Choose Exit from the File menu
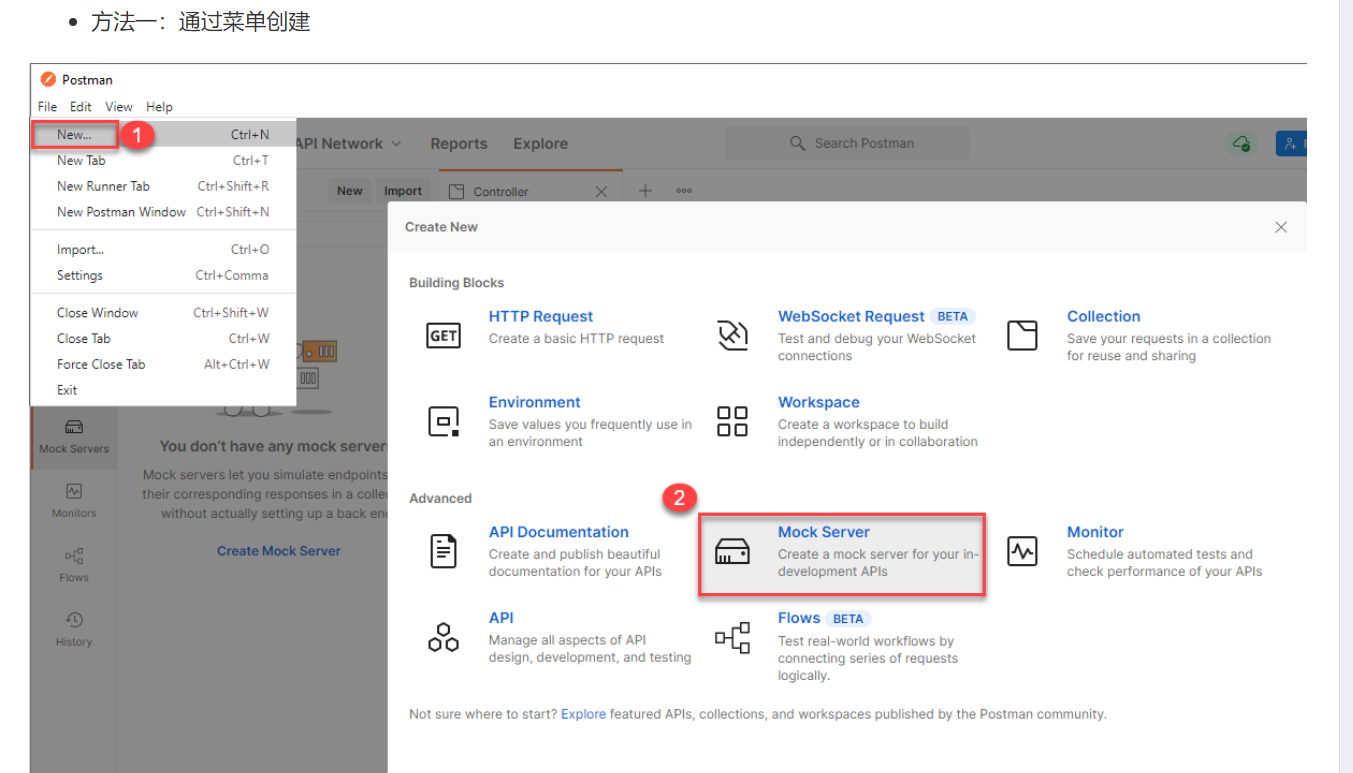The width and height of the screenshot is (1353, 773). point(163,391)
